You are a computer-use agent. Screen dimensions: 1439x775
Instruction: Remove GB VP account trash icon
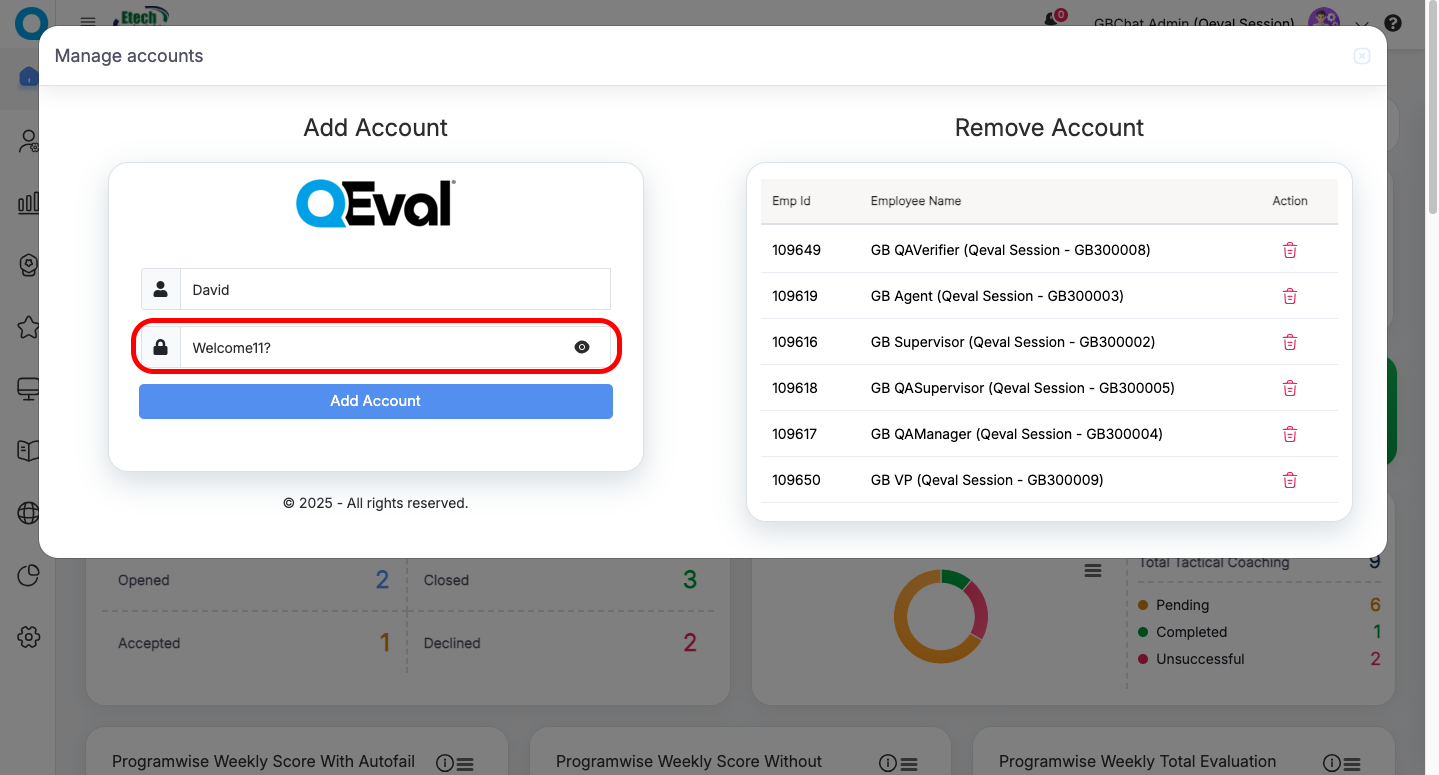1289,480
